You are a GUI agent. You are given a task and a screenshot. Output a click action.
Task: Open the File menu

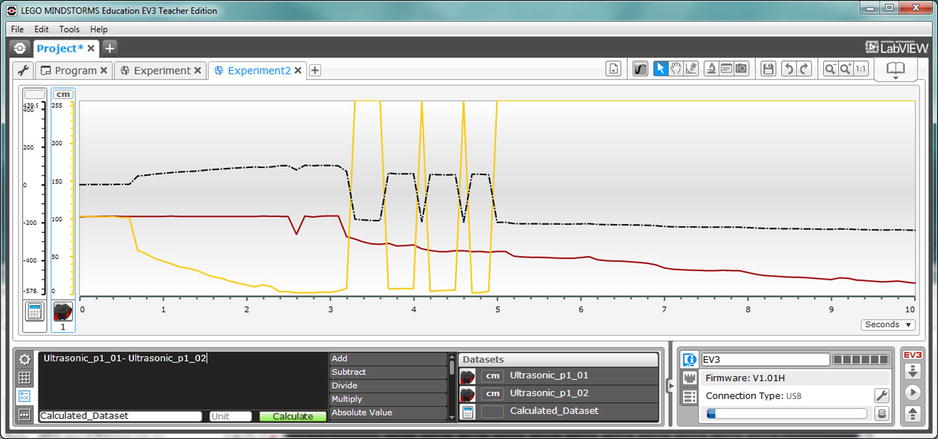17,29
